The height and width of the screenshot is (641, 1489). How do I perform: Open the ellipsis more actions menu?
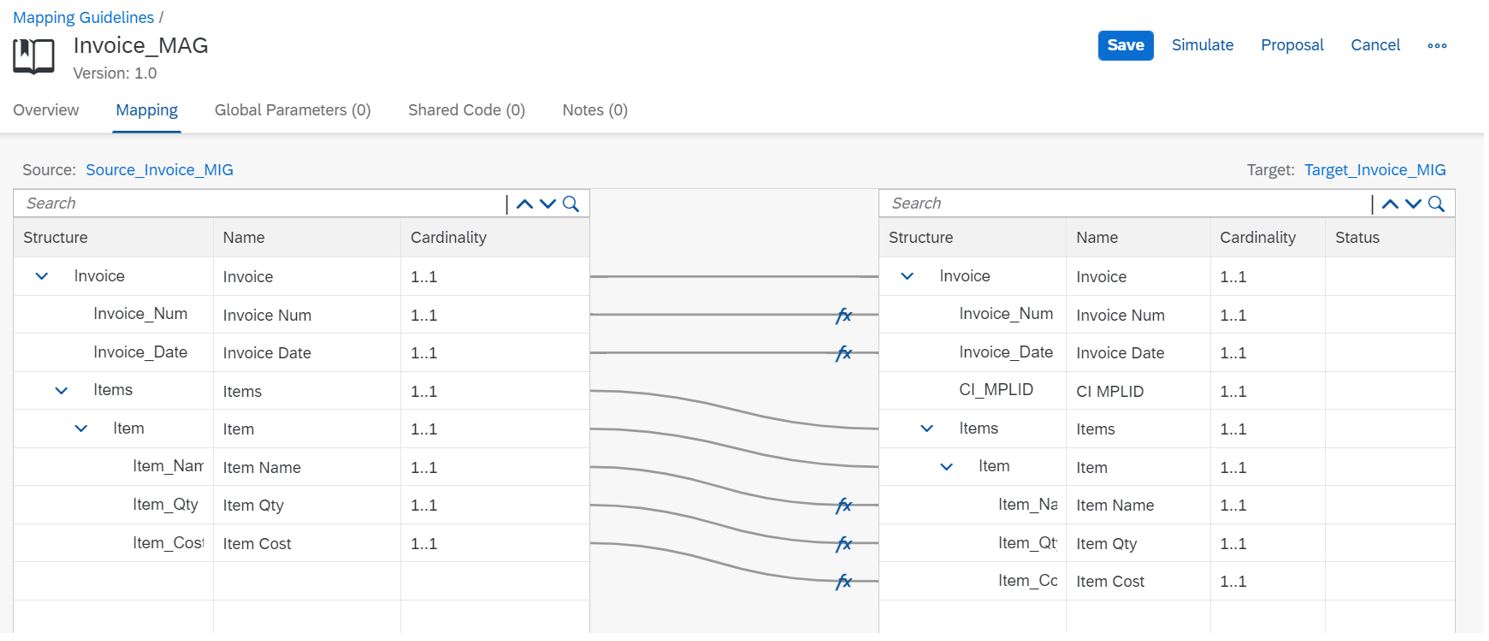(x=1437, y=45)
